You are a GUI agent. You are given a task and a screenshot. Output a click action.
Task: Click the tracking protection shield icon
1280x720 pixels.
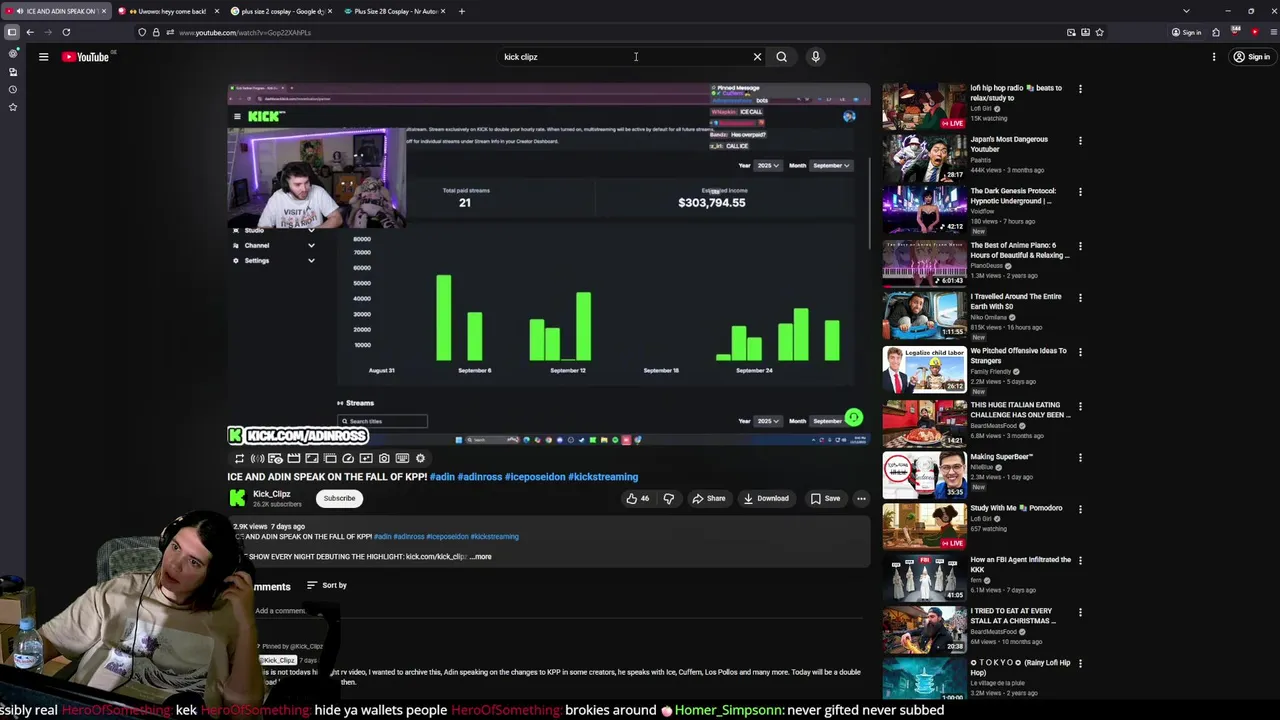pyautogui.click(x=142, y=32)
